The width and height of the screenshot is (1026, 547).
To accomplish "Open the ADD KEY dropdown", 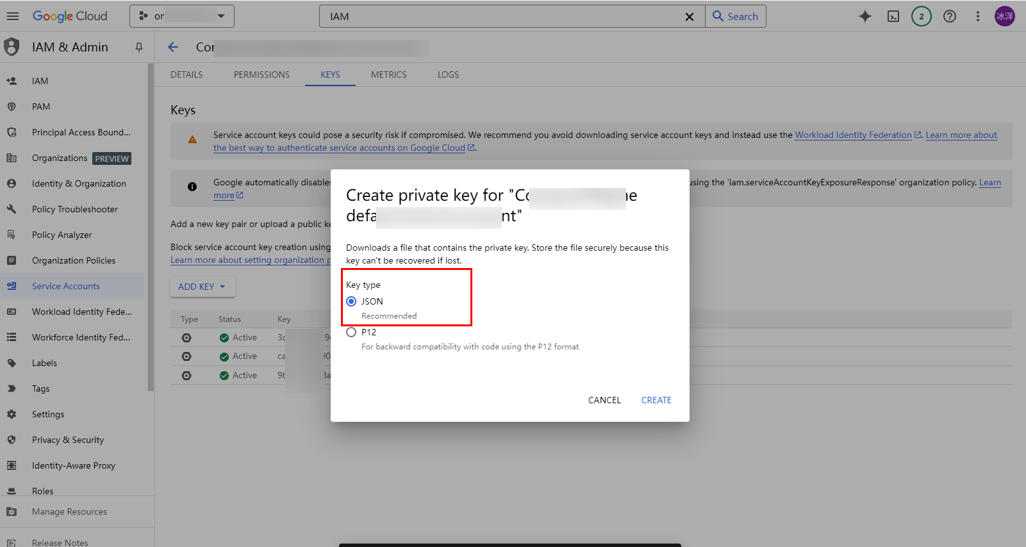I will (x=202, y=287).
